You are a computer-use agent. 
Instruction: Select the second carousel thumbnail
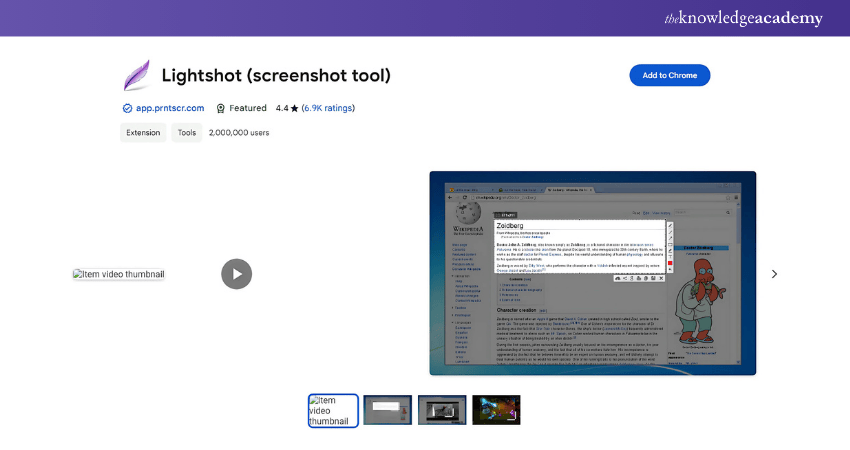[387, 410]
